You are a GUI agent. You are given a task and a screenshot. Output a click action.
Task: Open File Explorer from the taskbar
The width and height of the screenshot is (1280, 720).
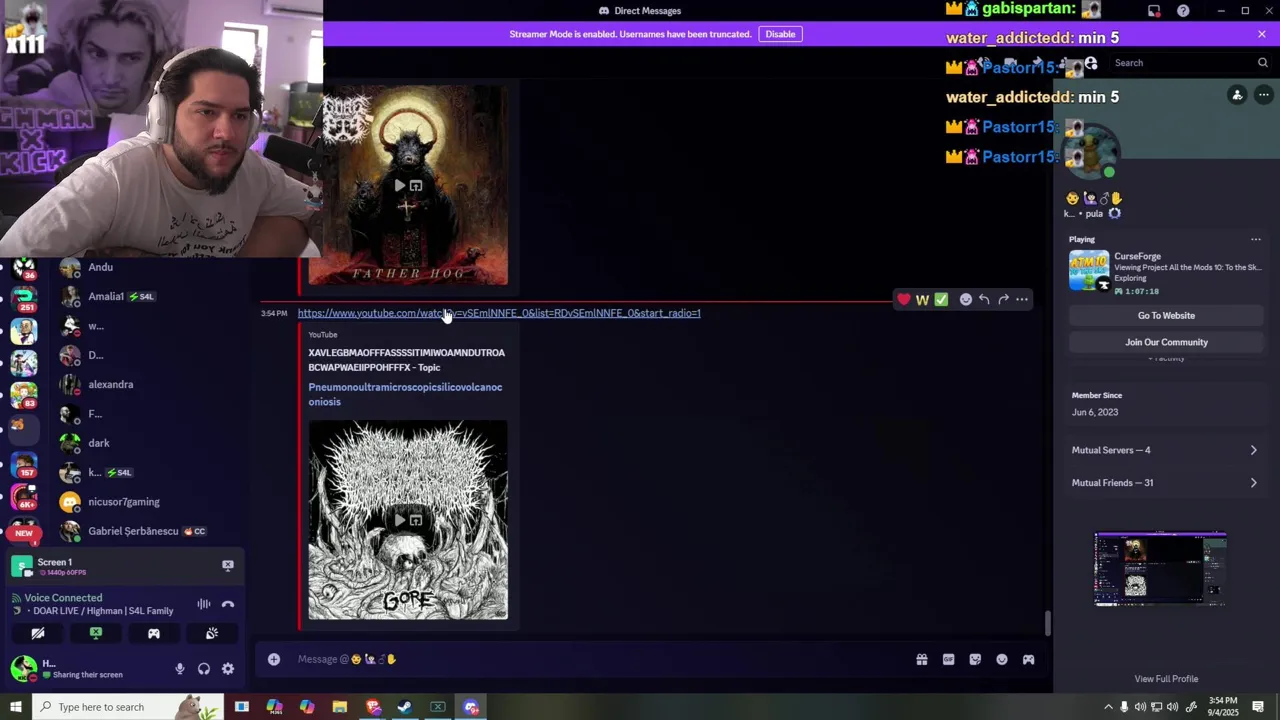pos(340,707)
